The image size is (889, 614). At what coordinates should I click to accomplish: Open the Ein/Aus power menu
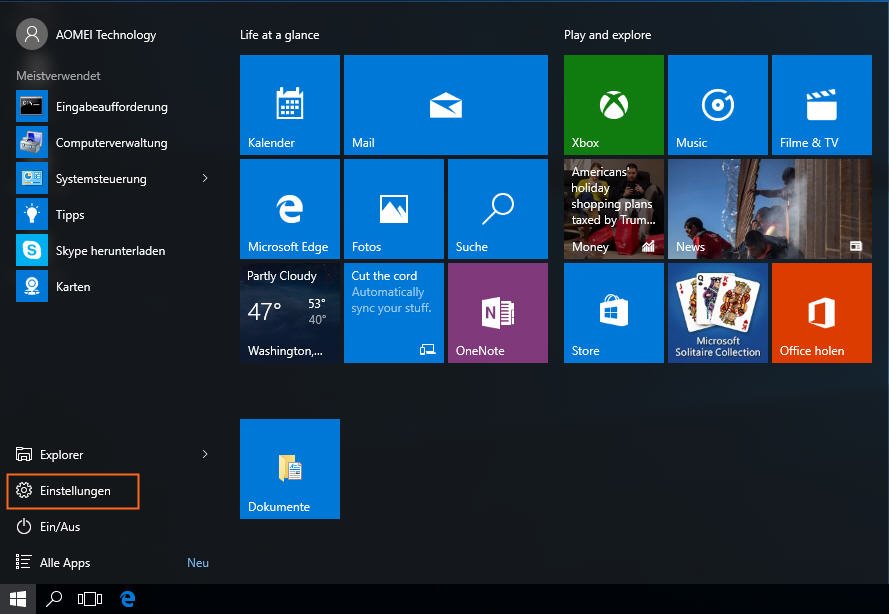pos(59,527)
